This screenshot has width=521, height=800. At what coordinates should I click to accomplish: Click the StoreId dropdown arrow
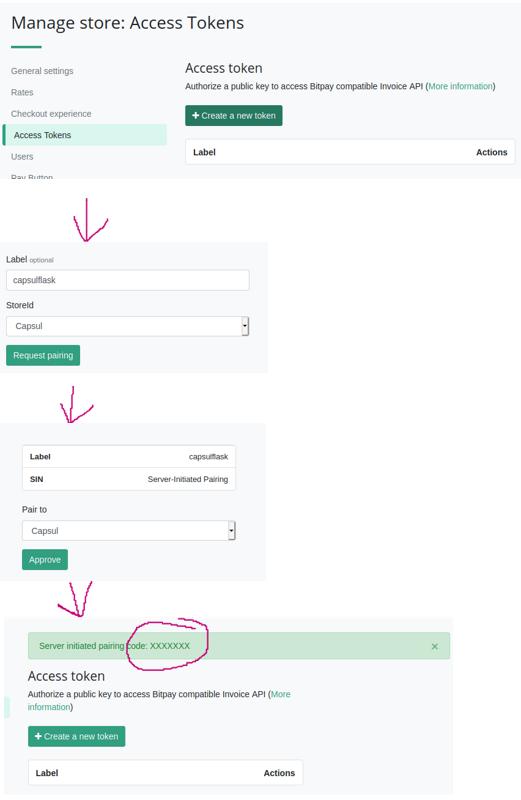point(245,326)
